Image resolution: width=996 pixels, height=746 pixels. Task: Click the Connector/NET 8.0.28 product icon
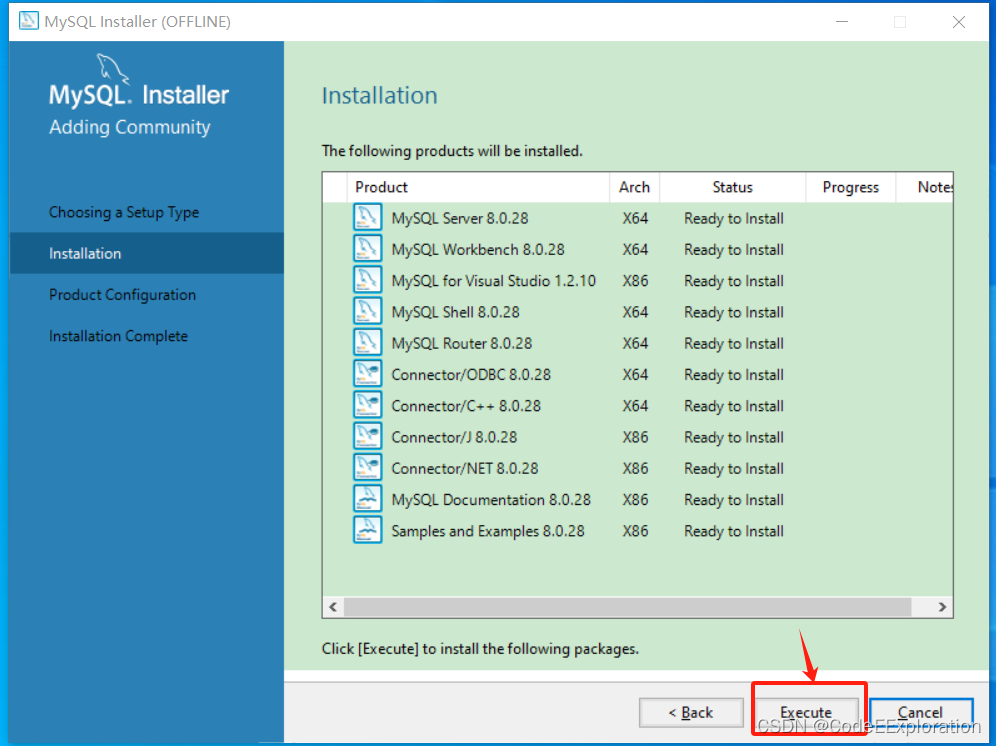point(367,468)
